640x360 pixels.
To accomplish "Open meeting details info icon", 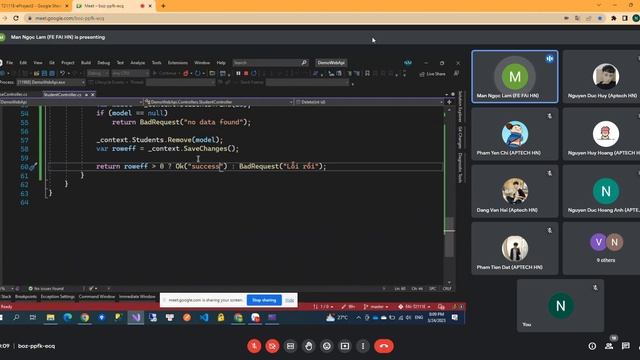I will pos(592,346).
